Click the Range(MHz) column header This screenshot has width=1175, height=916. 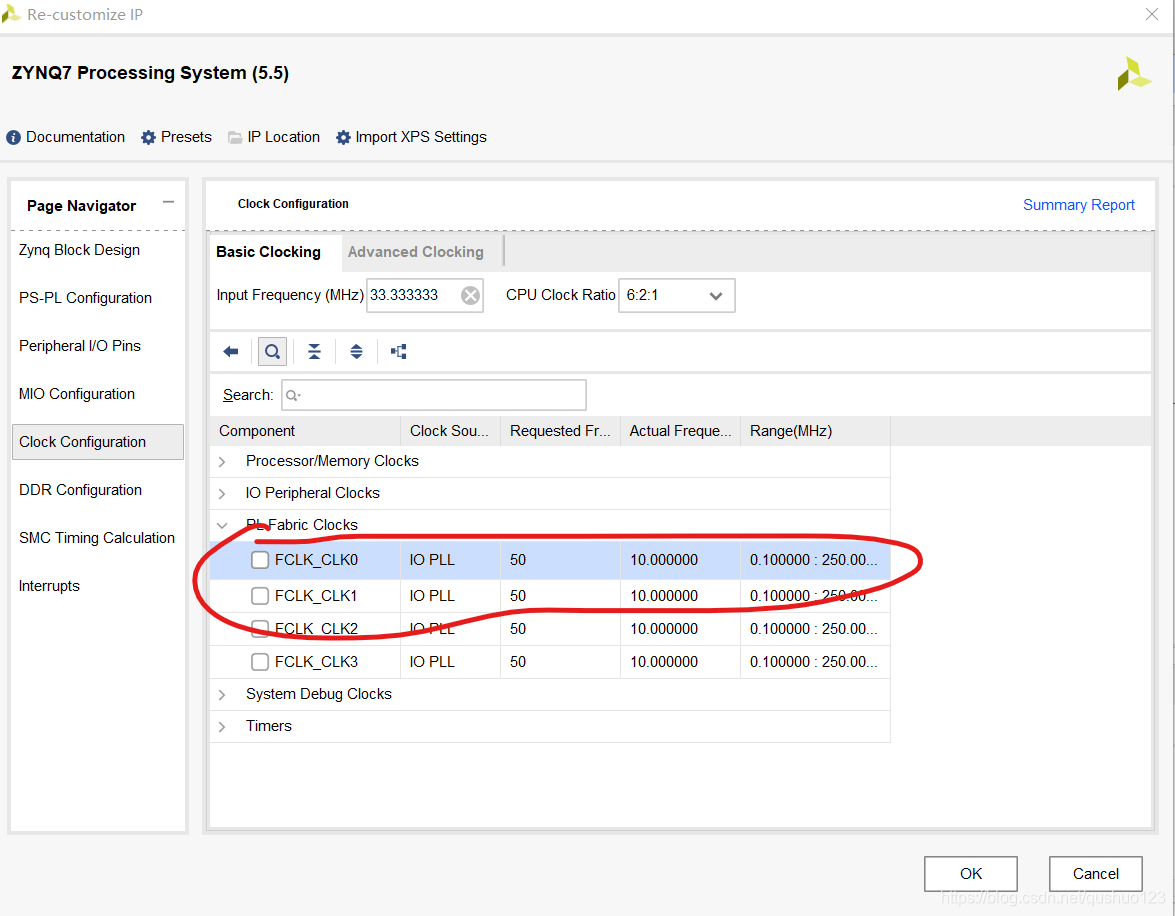[815, 431]
